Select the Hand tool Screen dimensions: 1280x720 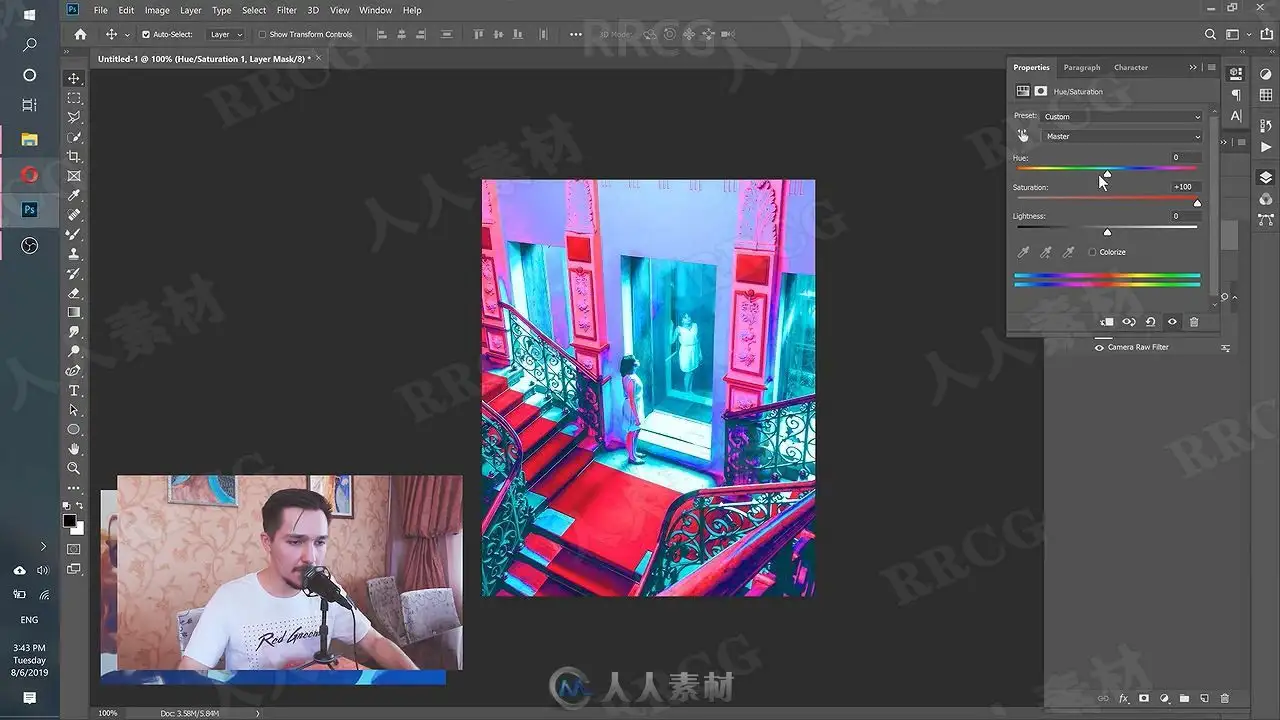point(74,449)
